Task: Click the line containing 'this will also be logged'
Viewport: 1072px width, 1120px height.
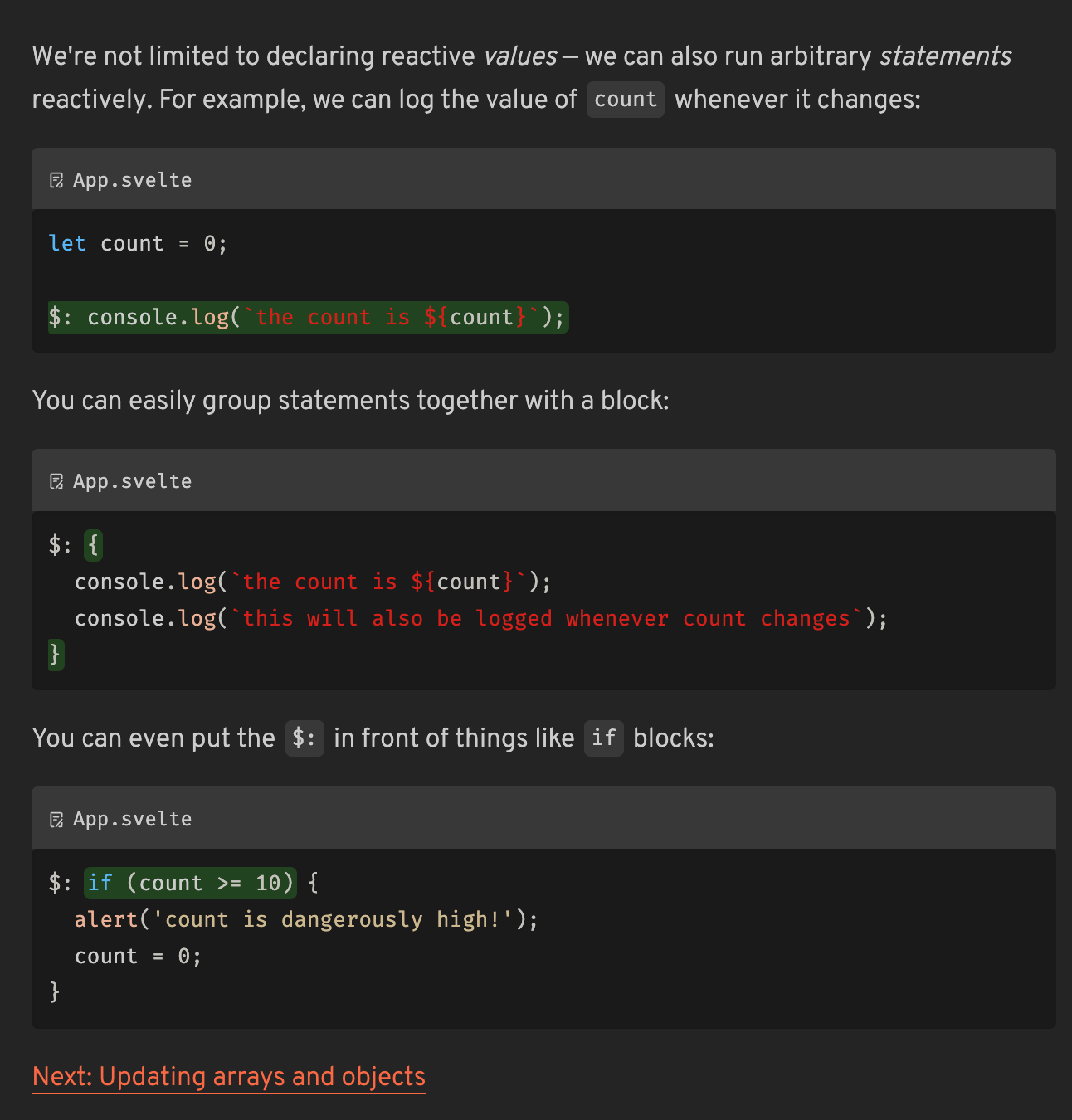Action: tap(481, 618)
